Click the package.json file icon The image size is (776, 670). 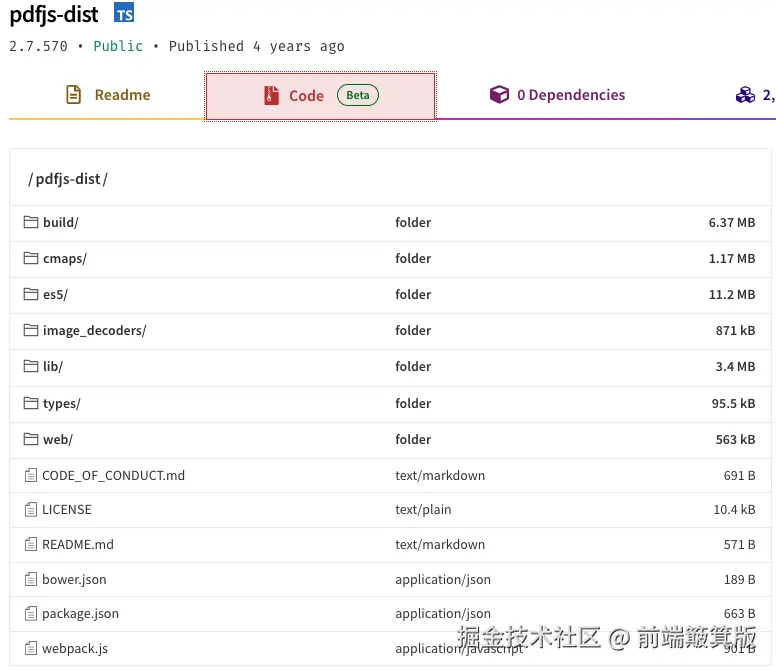[31, 614]
